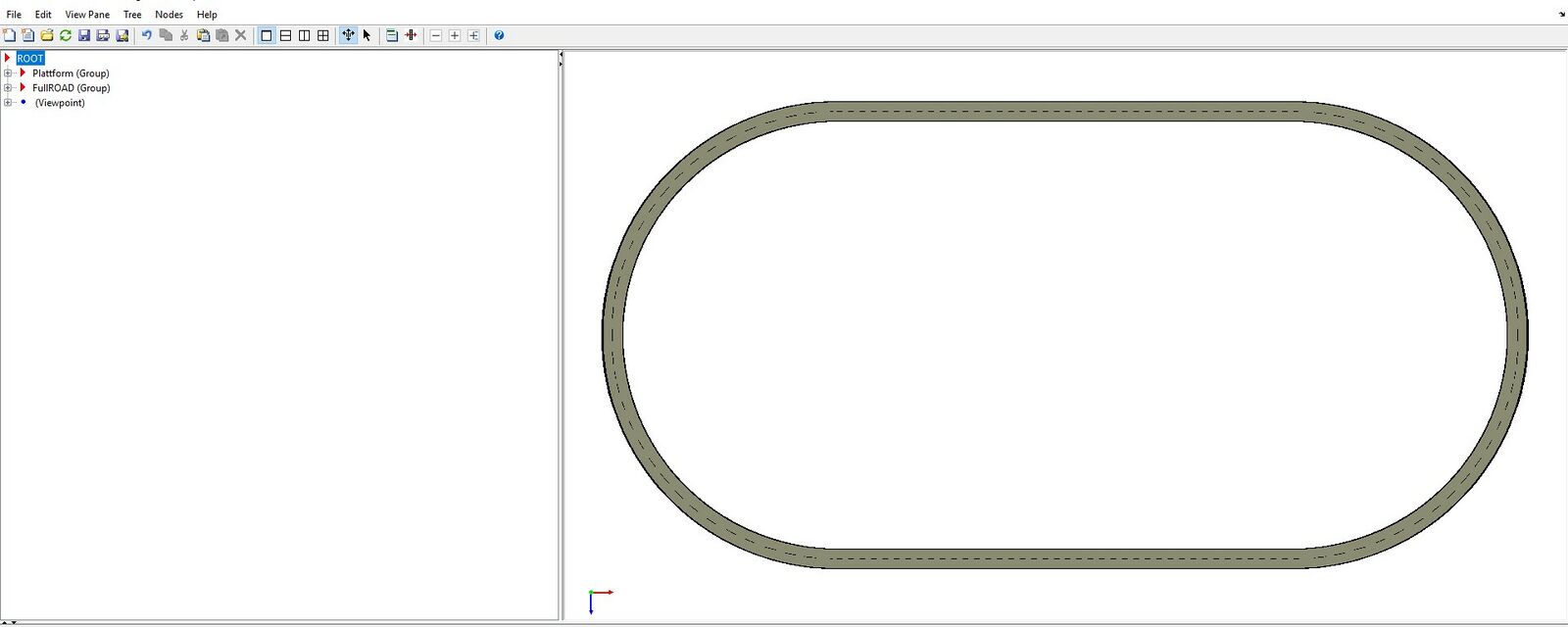
Task: Click the Open folder icon
Action: [47, 35]
